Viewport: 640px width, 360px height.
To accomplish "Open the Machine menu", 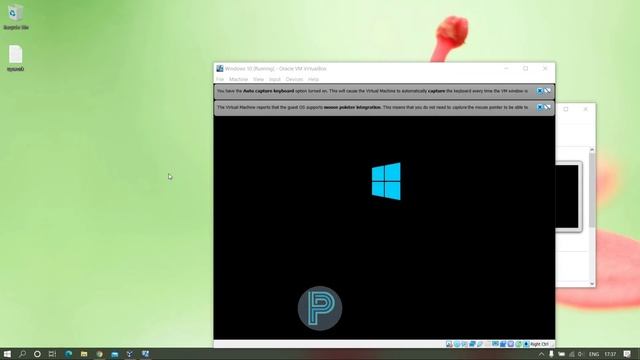I will click(x=238, y=79).
